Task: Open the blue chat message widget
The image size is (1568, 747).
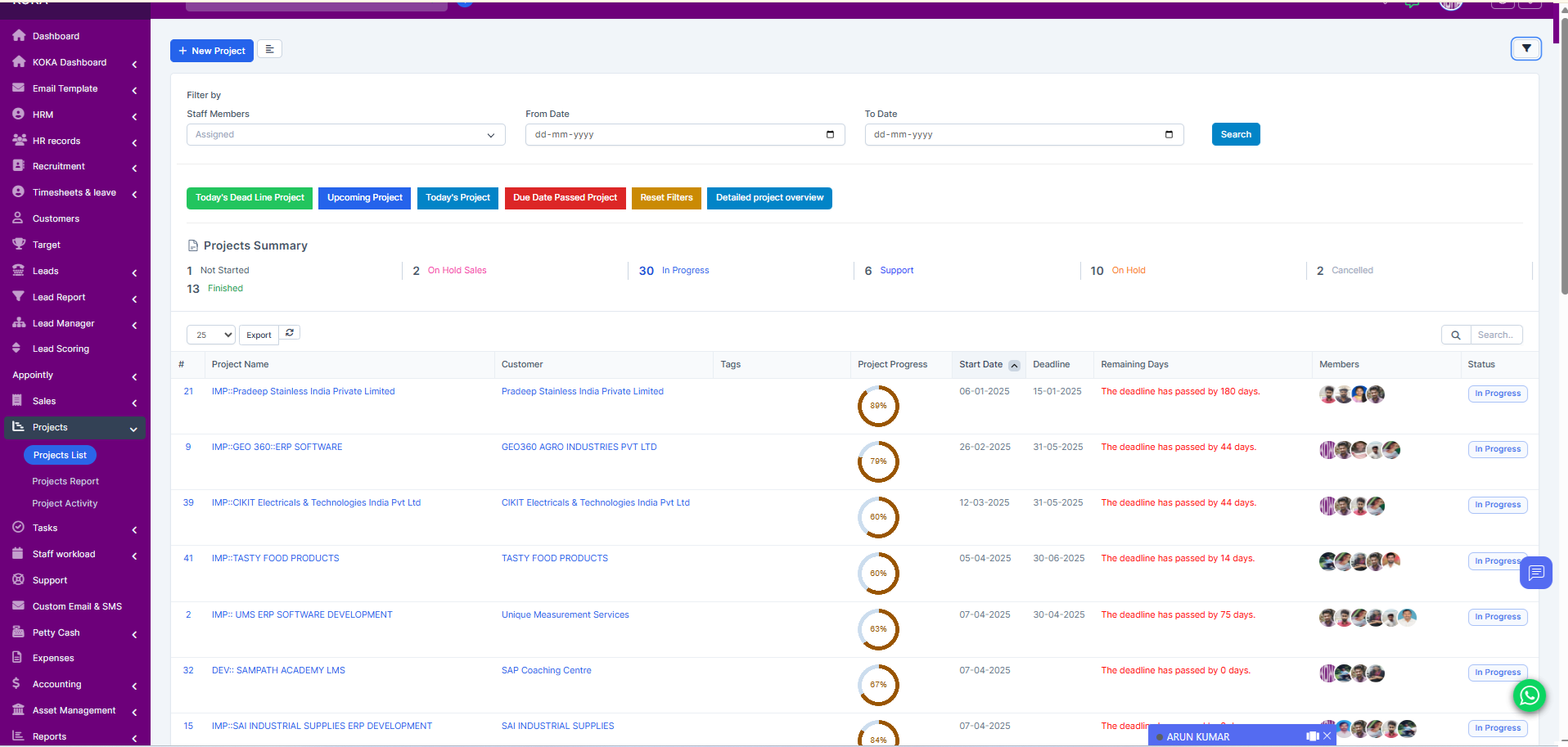Action: coord(1535,573)
